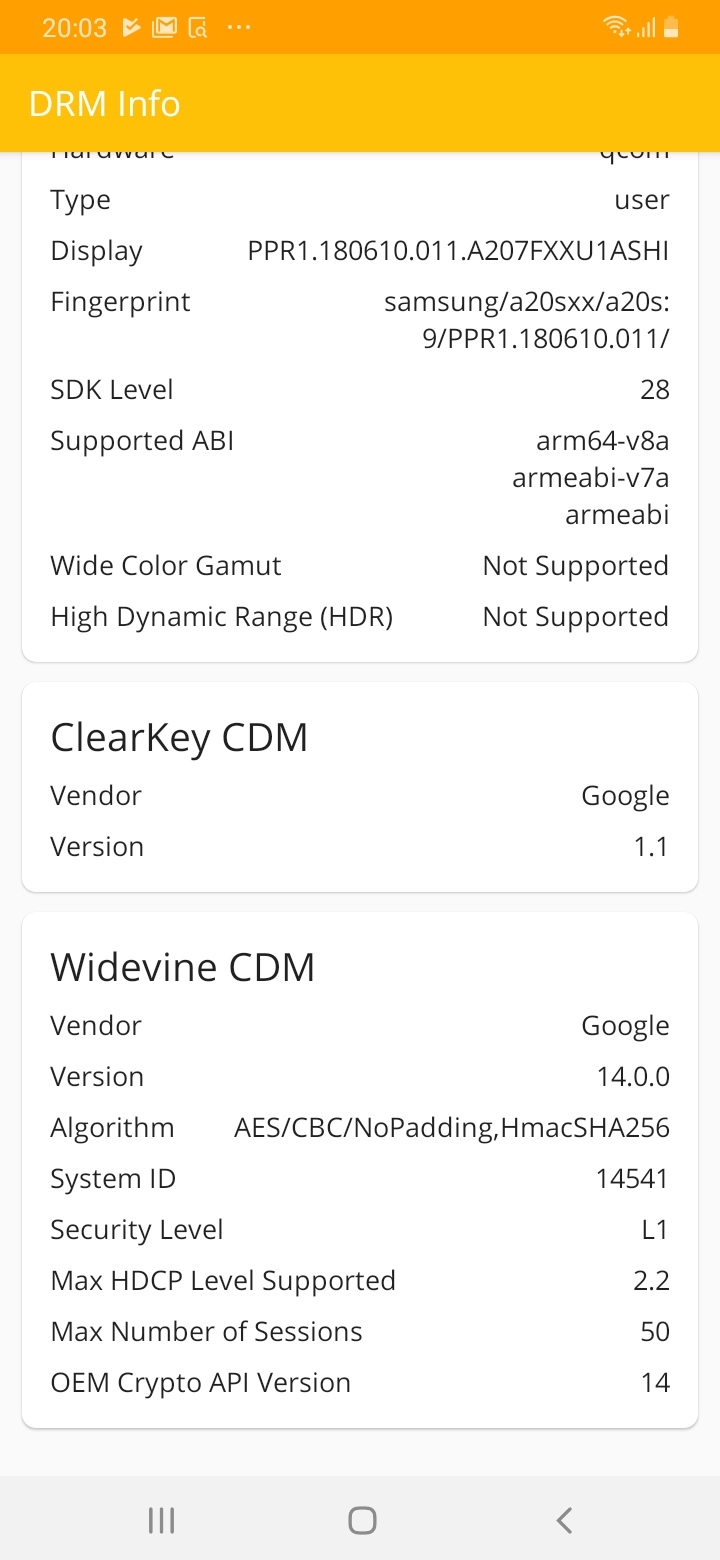Select the Widevine CDM card heading
Viewport: 720px width, 1560px height.
[183, 967]
